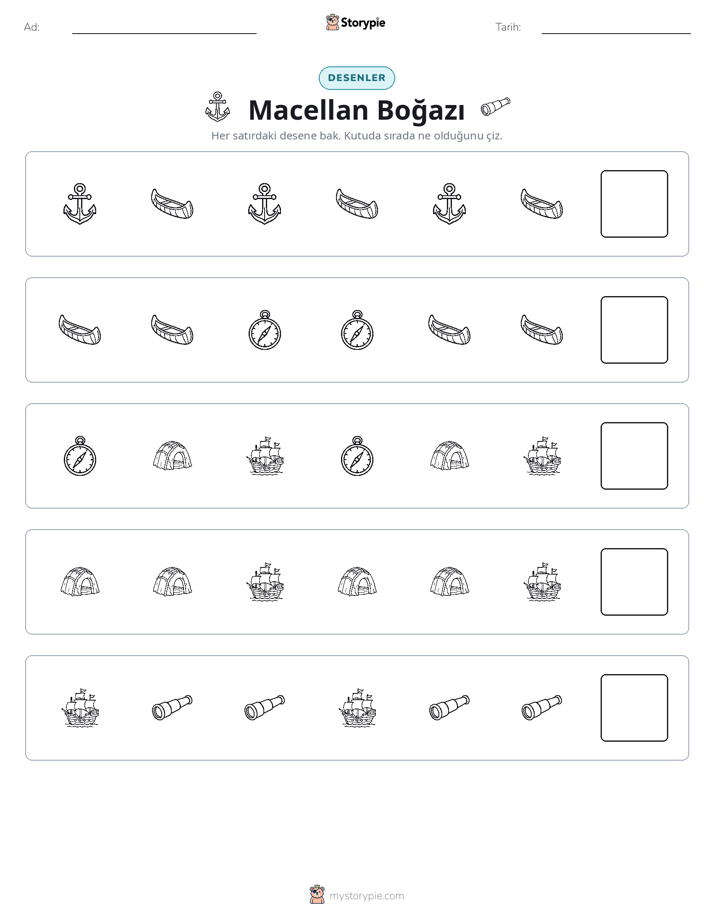Click the answer box in row one
Screen dimensions: 714x924
pos(634,204)
